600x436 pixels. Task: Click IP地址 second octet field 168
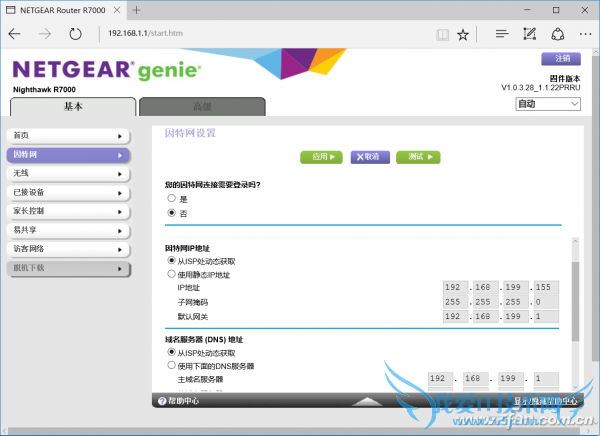tap(486, 287)
